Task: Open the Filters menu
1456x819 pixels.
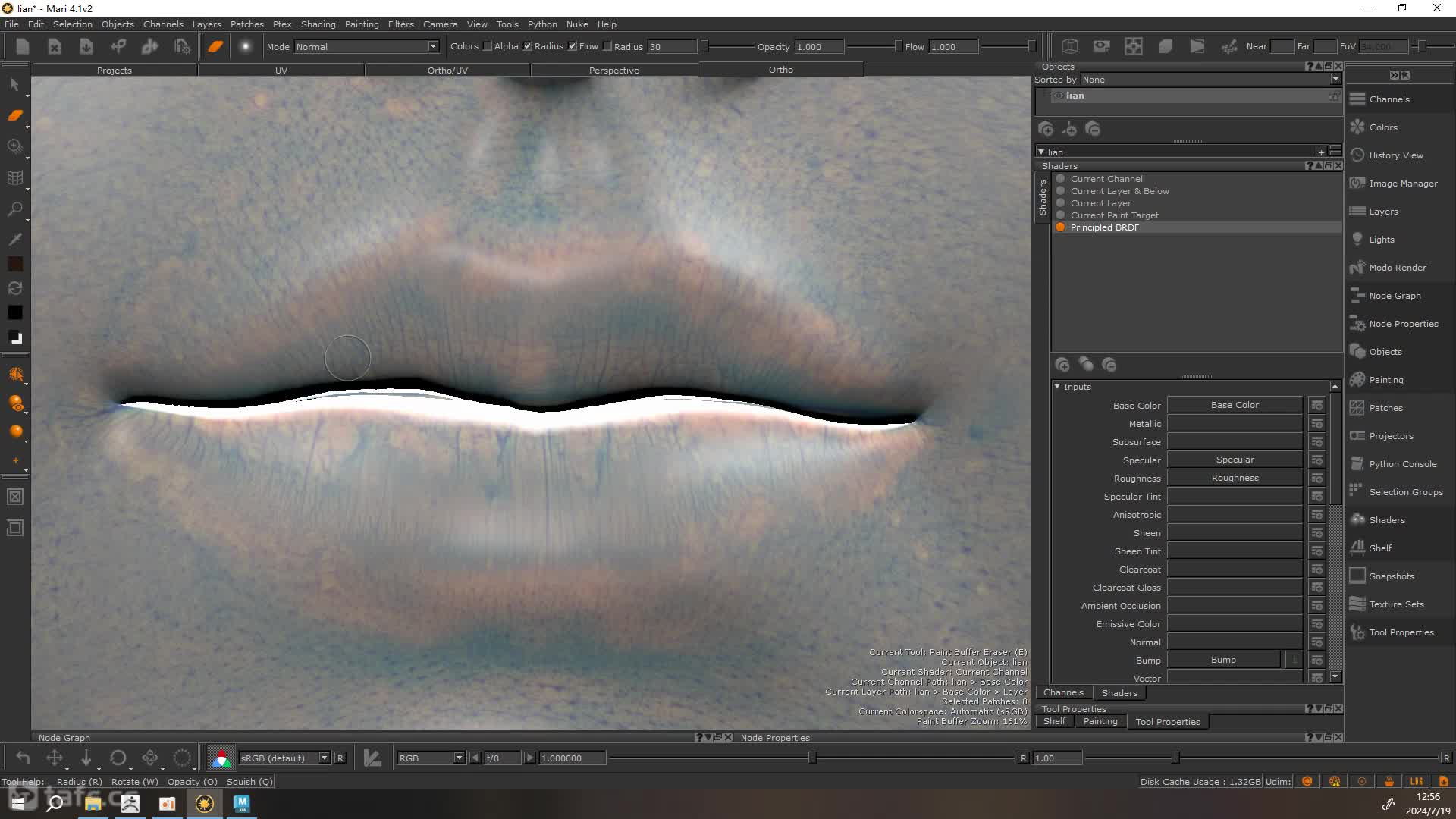Action: [x=400, y=24]
